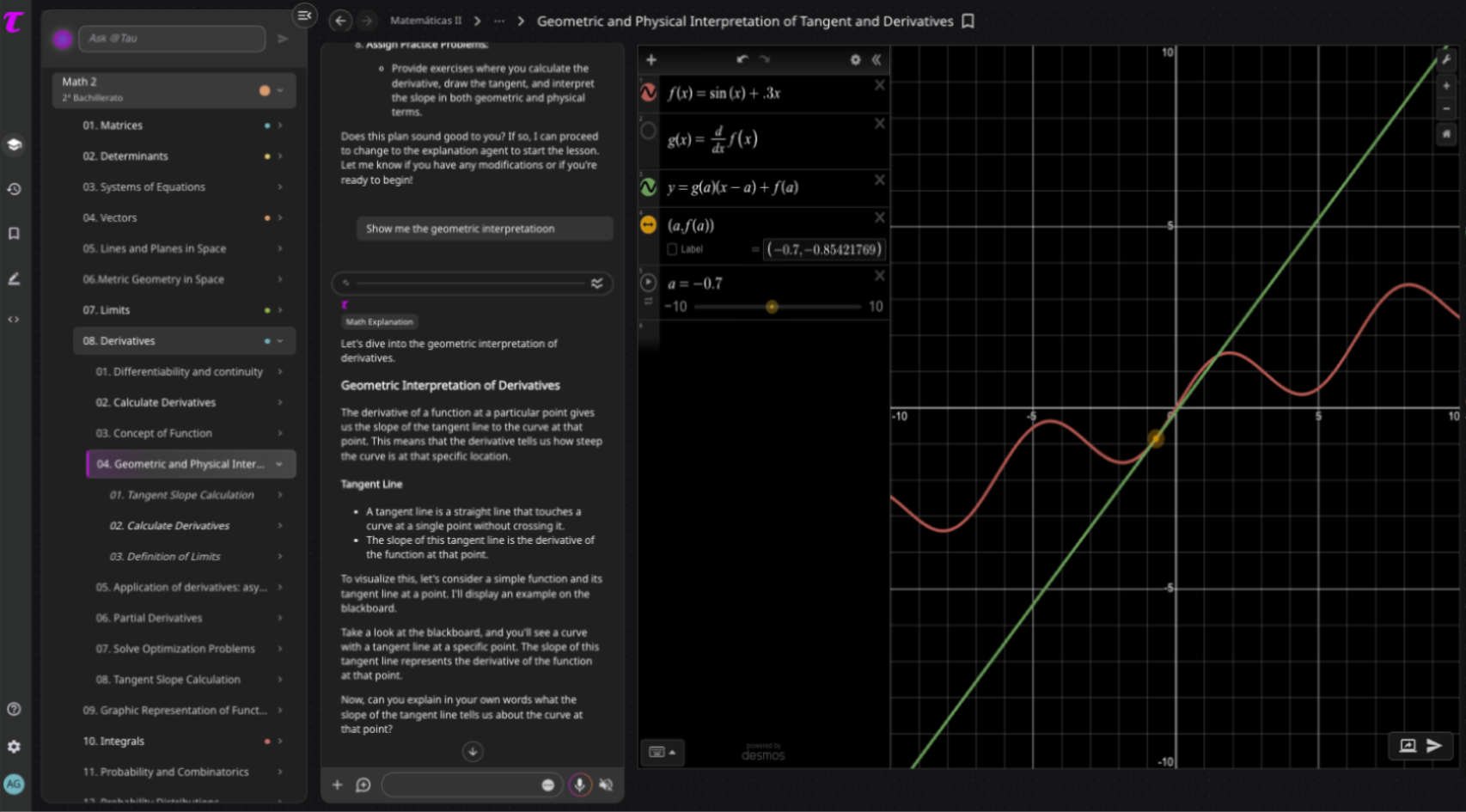Reset graph view with home icon
1466x812 pixels.
(x=1446, y=134)
